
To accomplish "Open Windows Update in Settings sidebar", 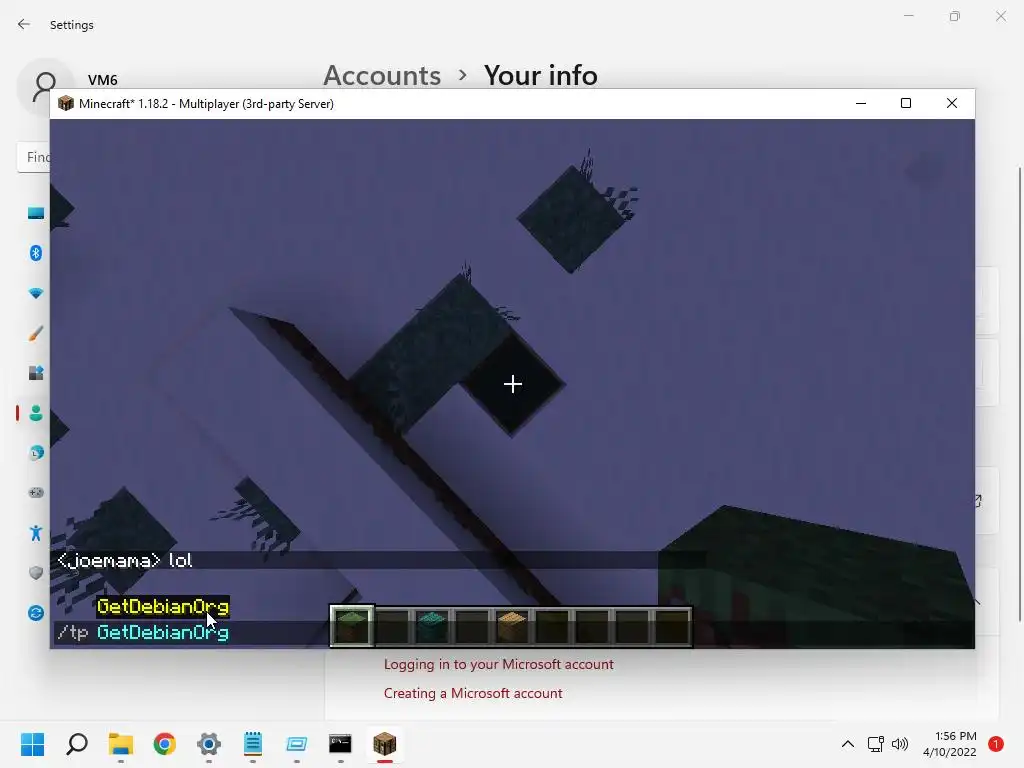I will 35,613.
